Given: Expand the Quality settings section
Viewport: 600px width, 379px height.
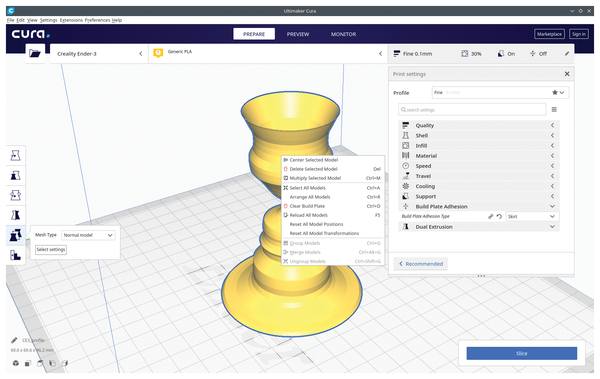Looking at the screenshot, I should point(478,126).
